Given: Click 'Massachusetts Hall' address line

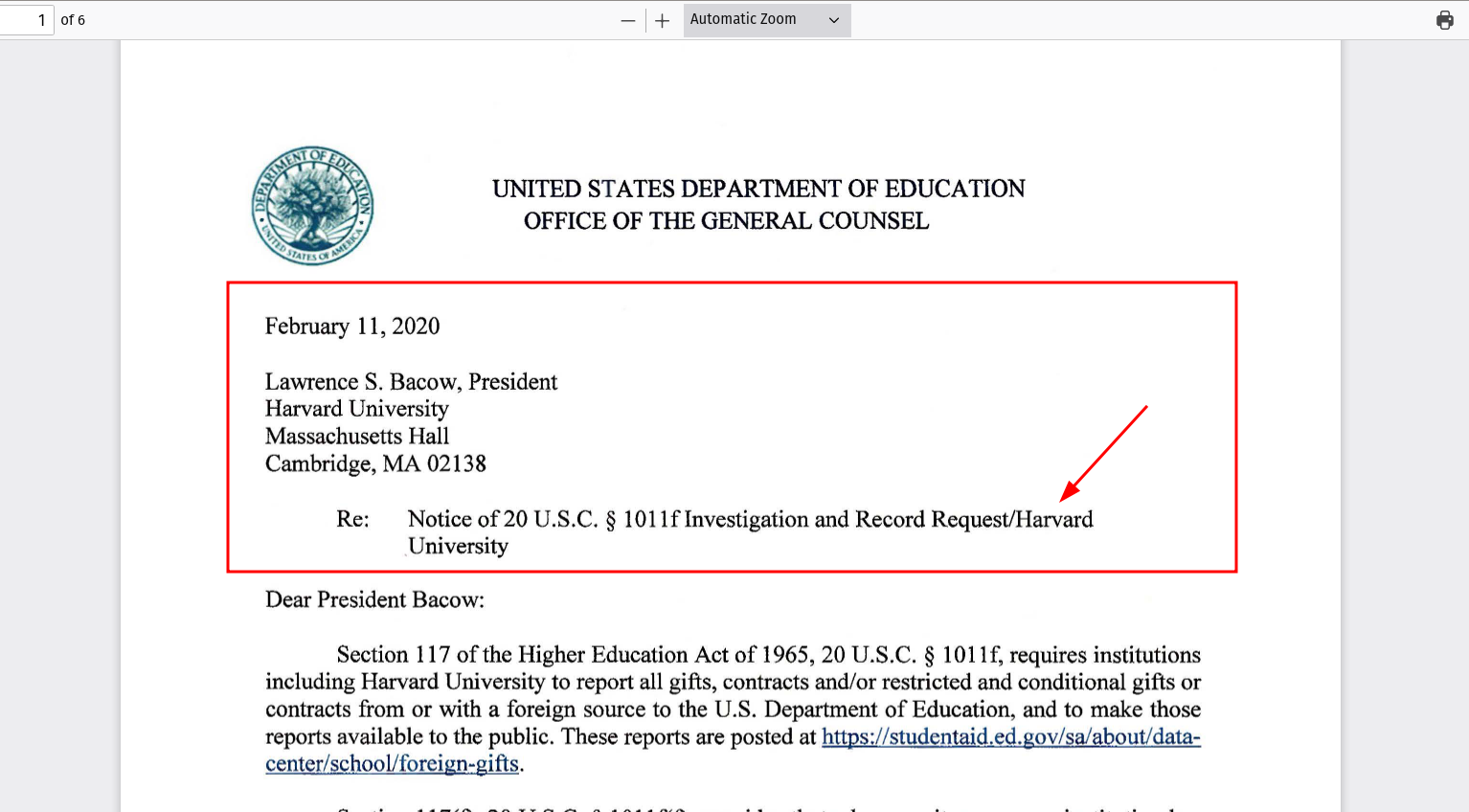Looking at the screenshot, I should (x=357, y=437).
